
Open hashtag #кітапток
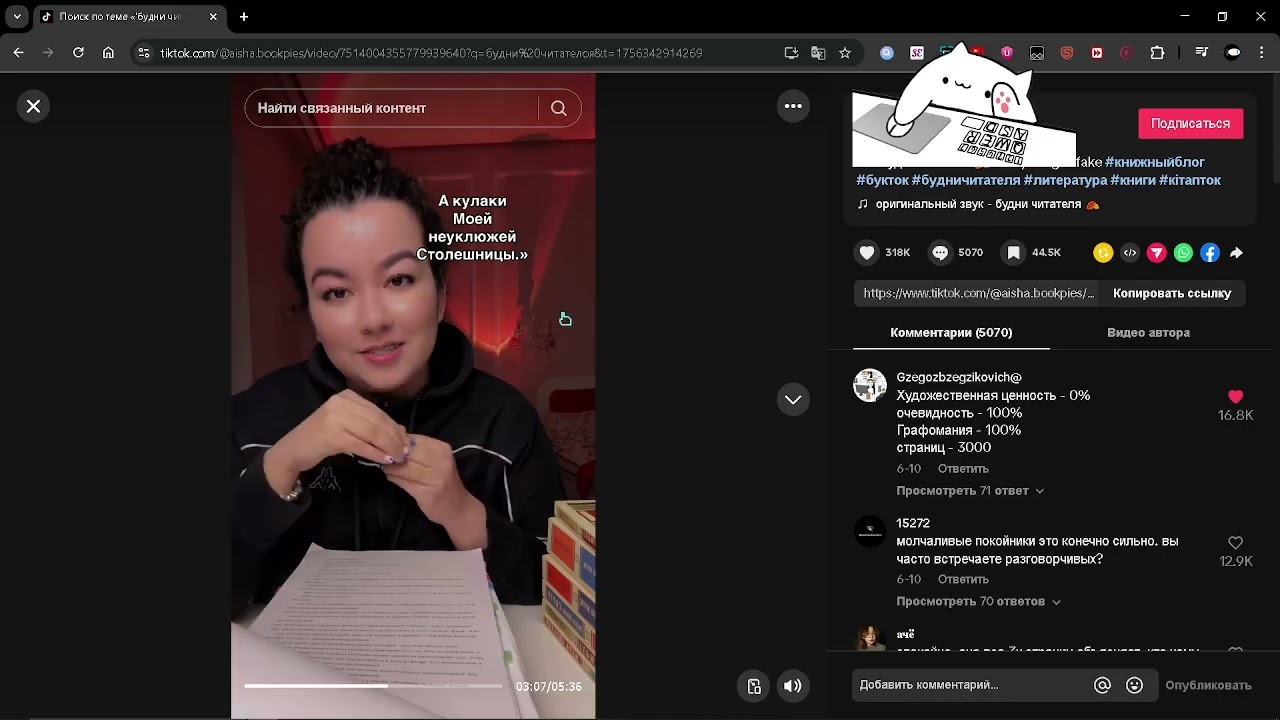(1190, 180)
